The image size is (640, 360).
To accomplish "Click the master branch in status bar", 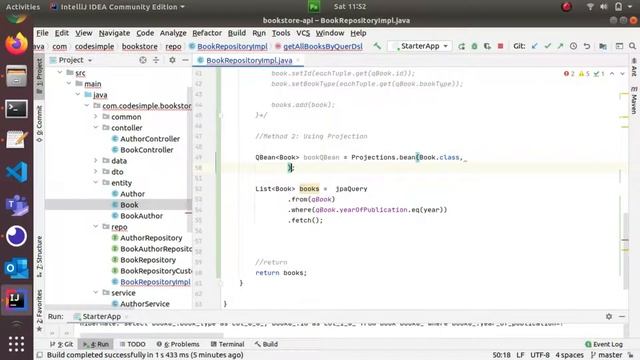I will tap(607, 355).
